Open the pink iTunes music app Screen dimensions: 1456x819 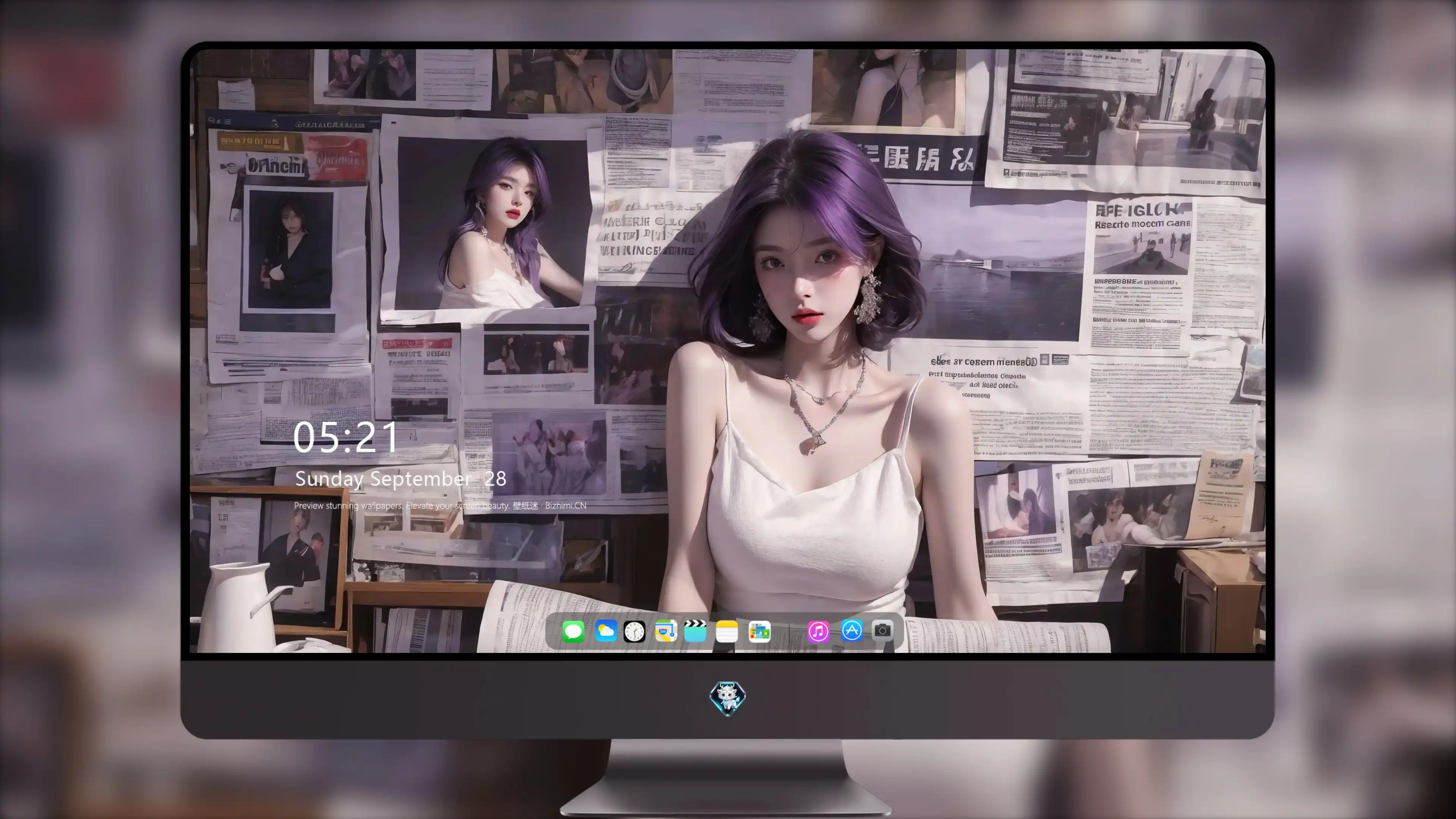click(818, 631)
